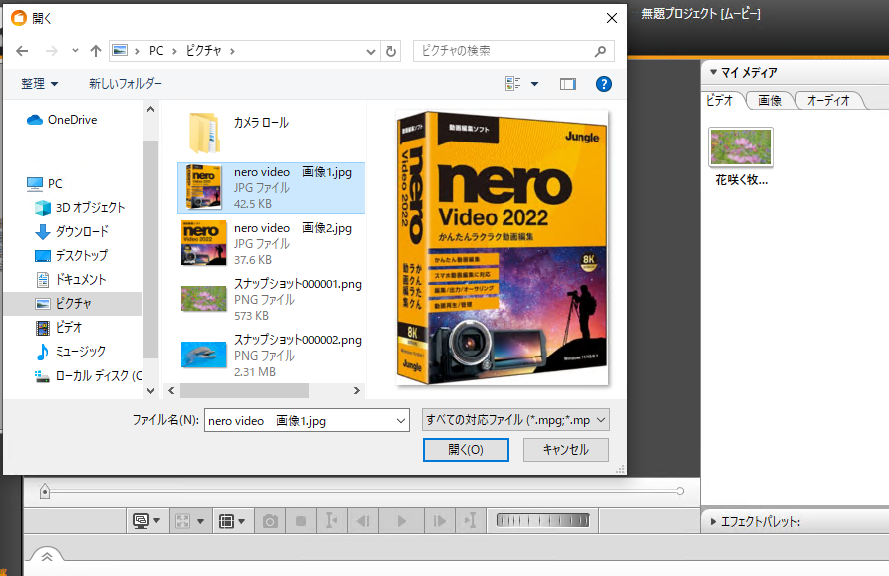Screen dimensions: 889x576
Task: Select nero video 画像2.jpg file
Action: tap(271, 244)
